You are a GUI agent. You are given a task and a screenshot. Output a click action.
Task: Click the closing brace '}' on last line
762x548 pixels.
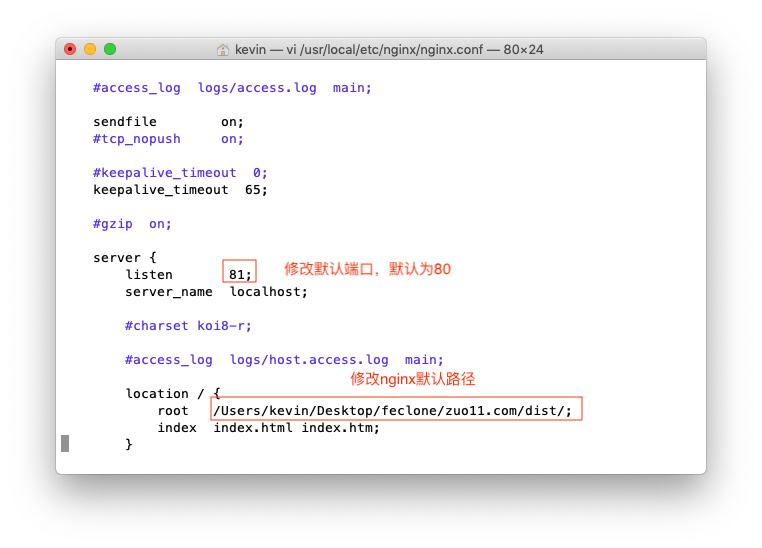[129, 445]
